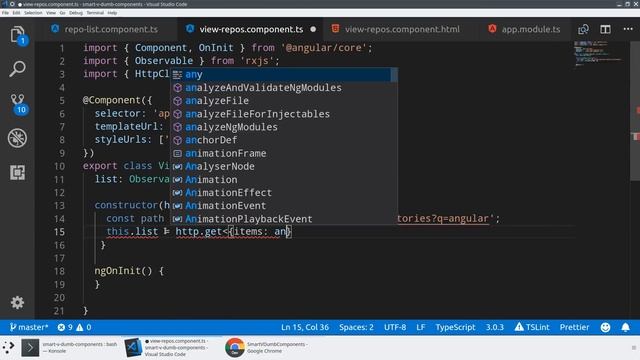Choose AnalyserNode suggestion

pyautogui.click(x=281, y=167)
